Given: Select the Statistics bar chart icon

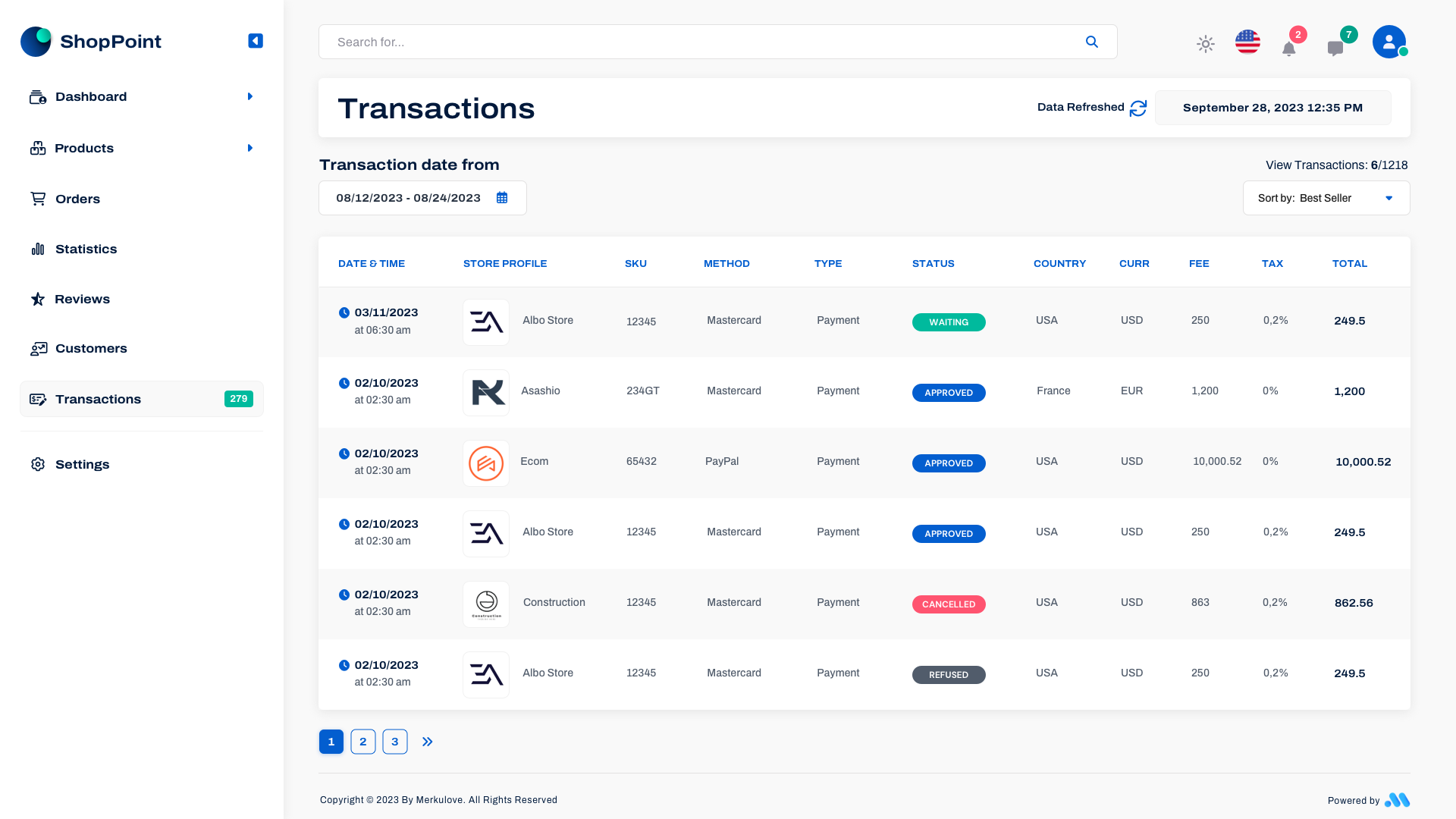Looking at the screenshot, I should coord(38,249).
